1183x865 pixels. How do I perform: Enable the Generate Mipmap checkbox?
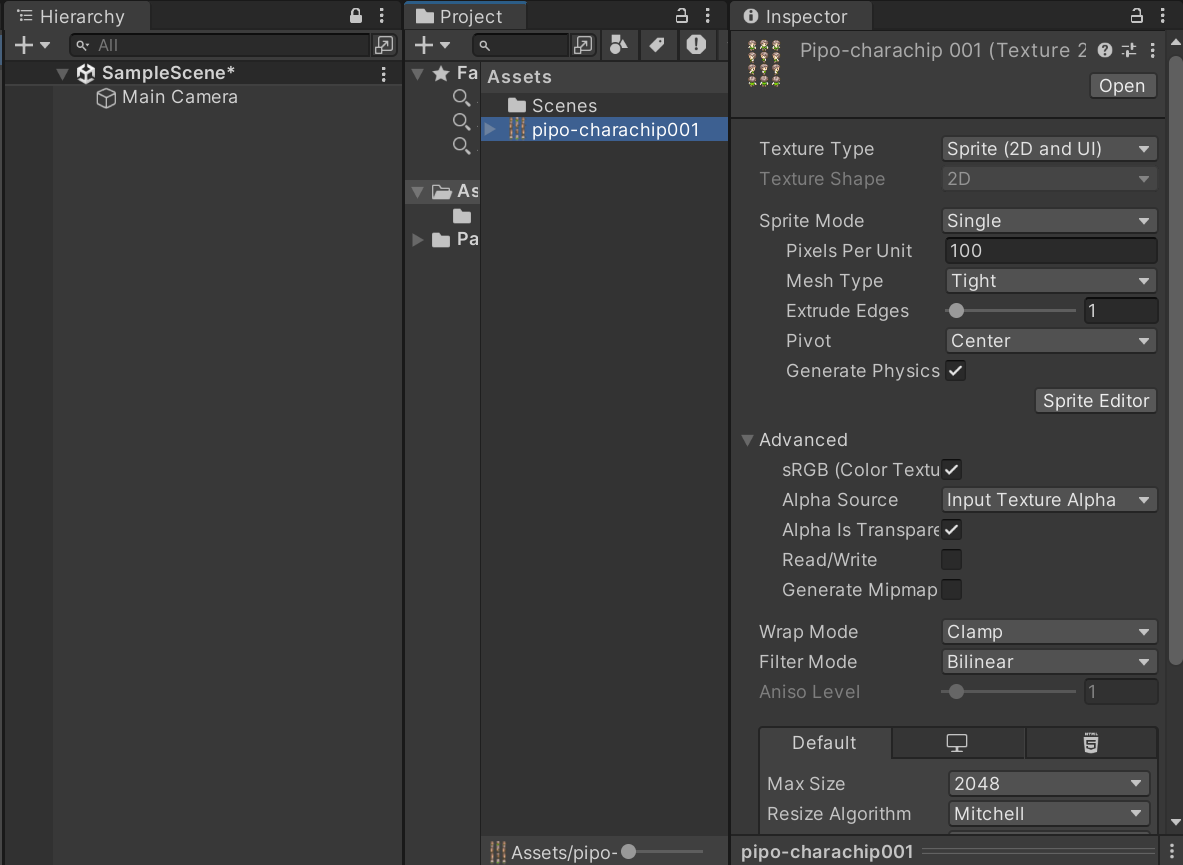[951, 590]
